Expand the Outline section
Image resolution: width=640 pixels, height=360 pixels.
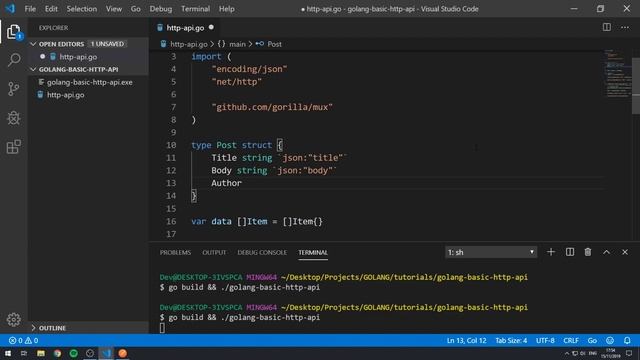coord(33,328)
